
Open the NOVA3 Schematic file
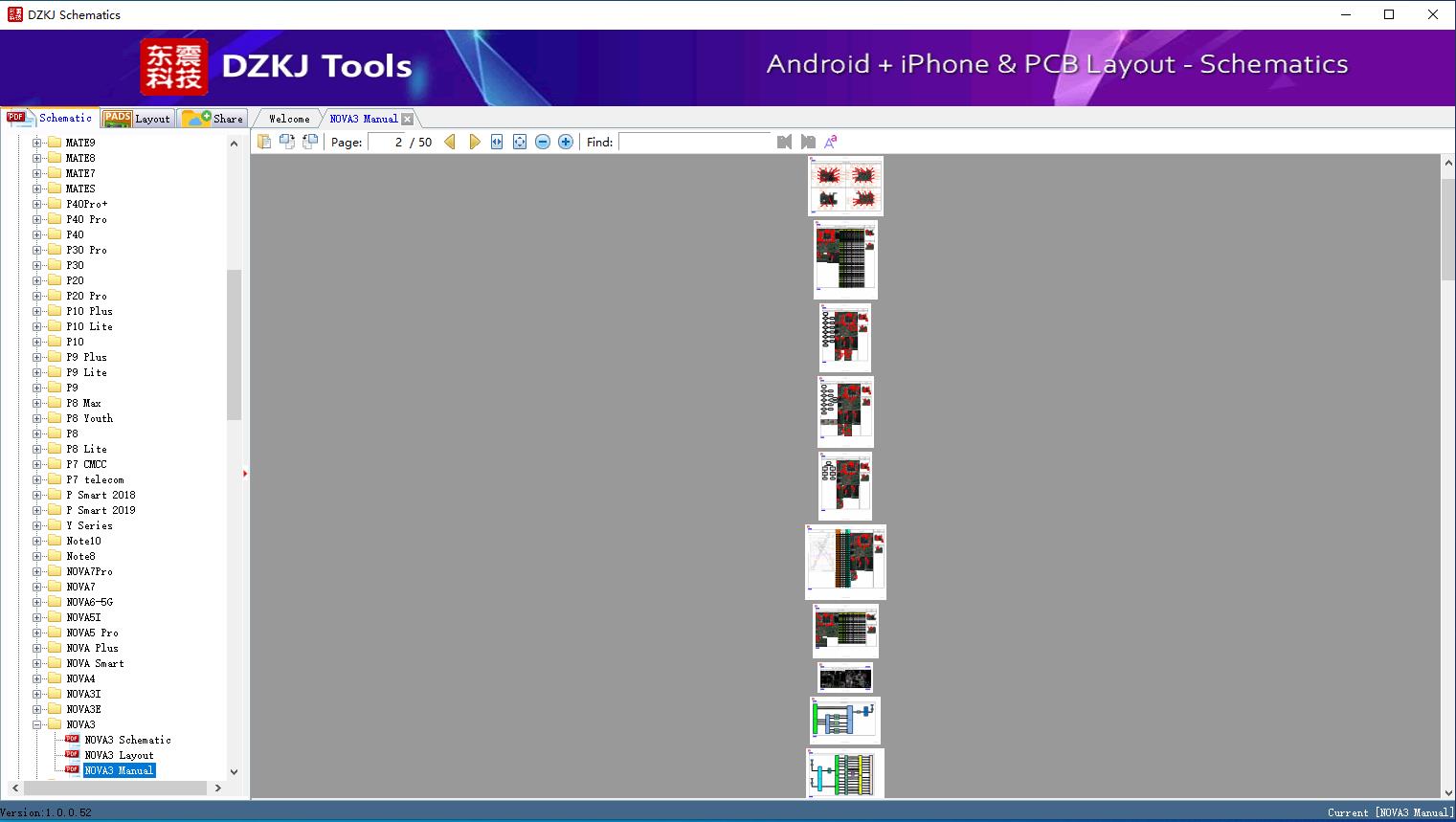127,740
